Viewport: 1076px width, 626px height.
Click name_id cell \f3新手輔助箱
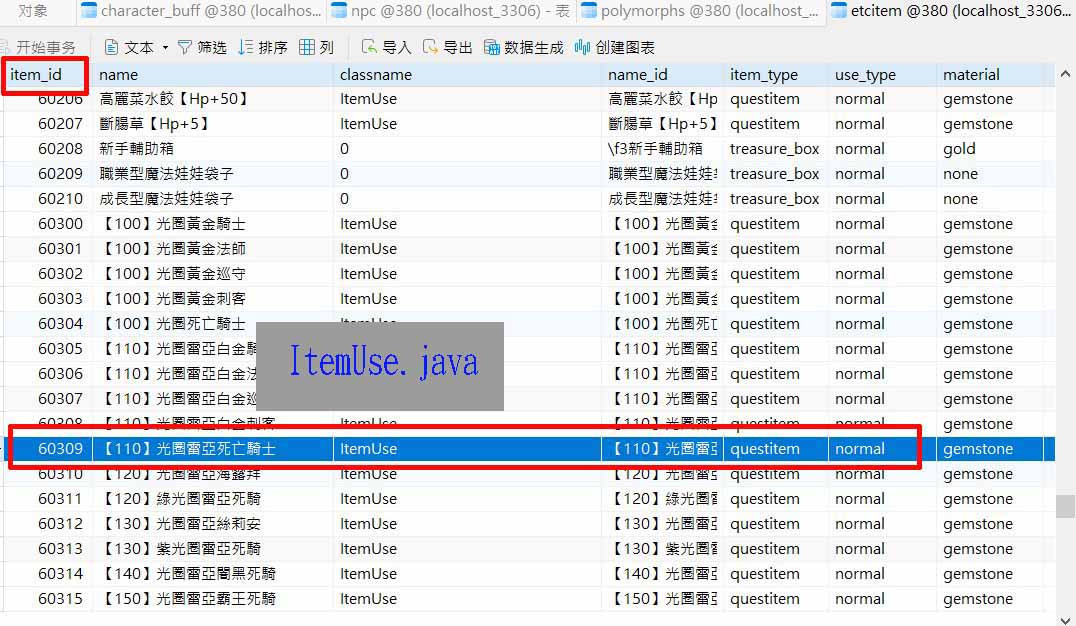point(655,149)
